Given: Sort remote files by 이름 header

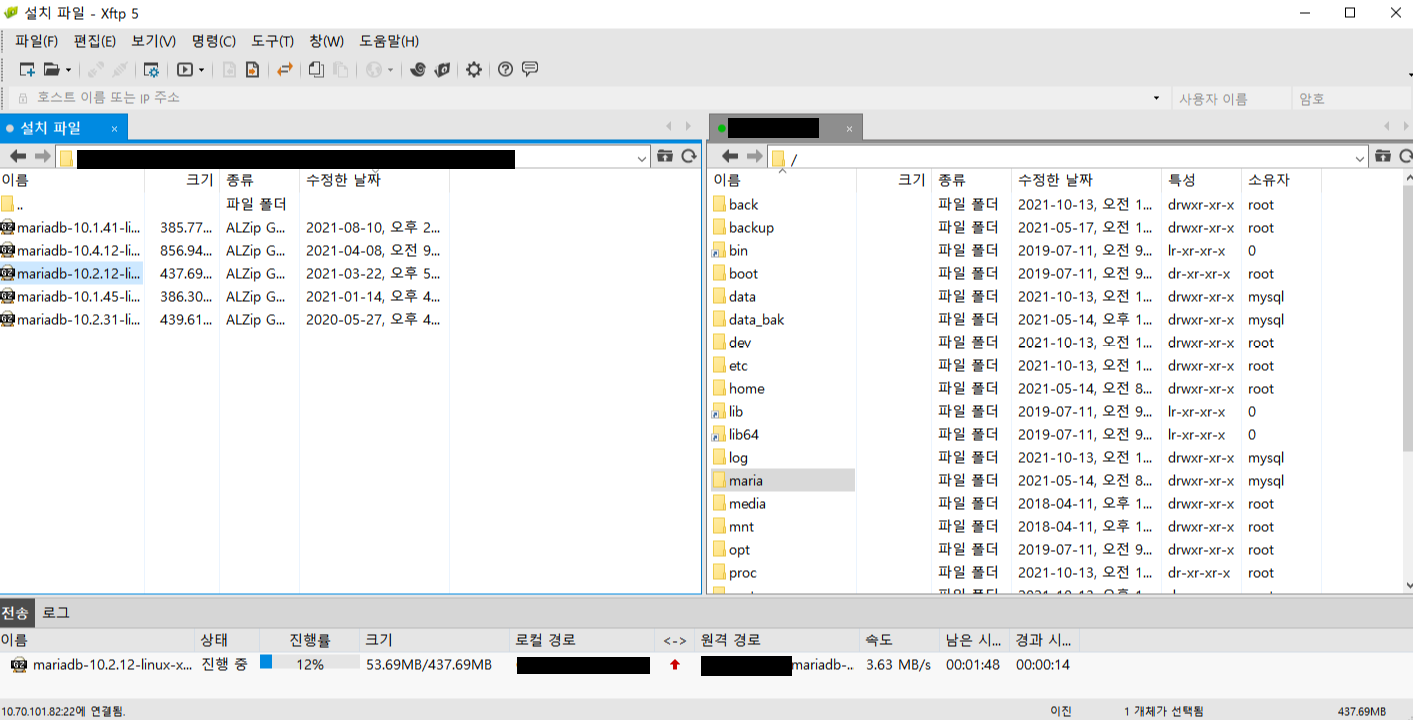Looking at the screenshot, I should (x=784, y=180).
